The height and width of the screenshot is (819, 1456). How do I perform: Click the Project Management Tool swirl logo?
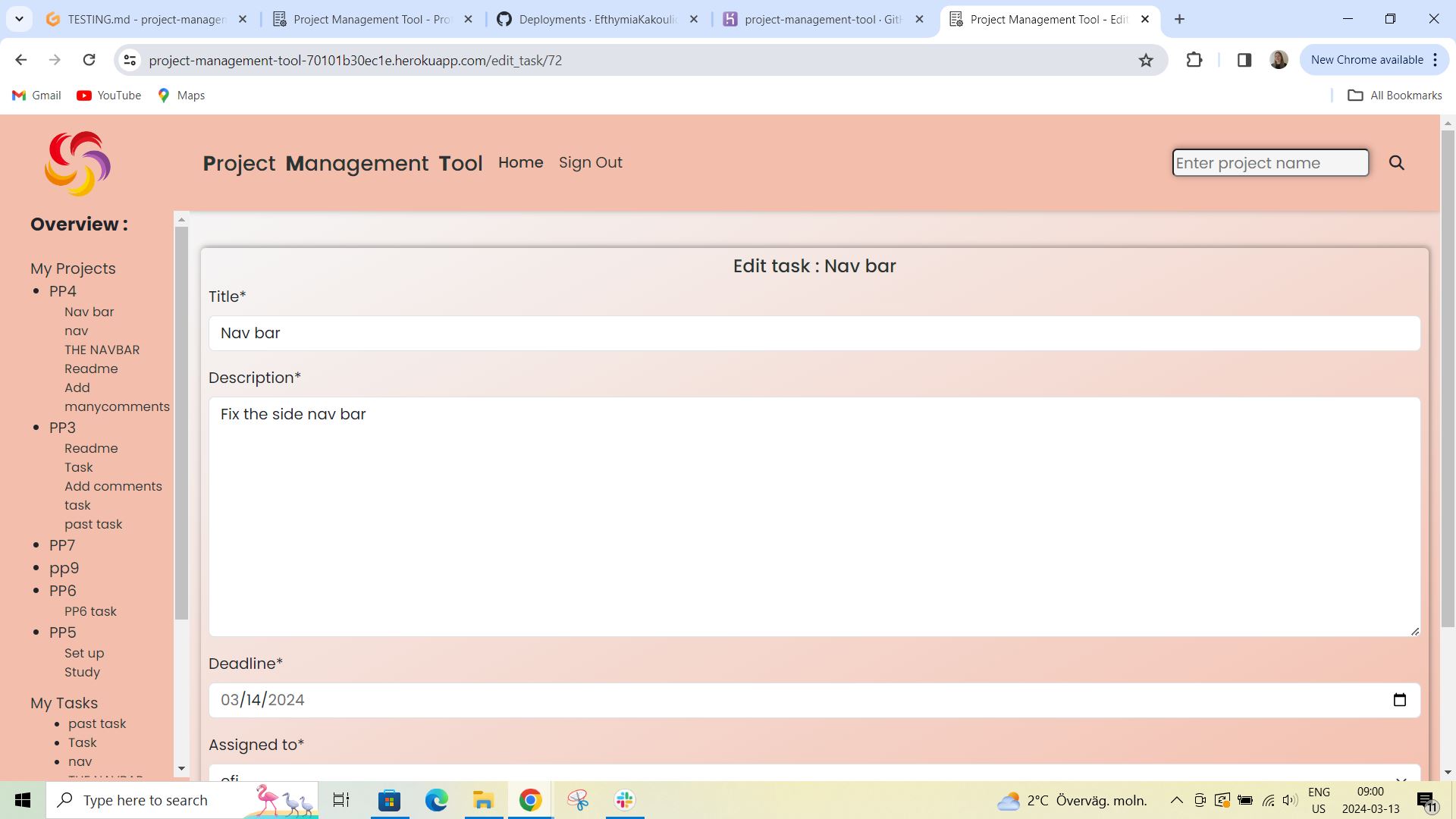[x=77, y=163]
